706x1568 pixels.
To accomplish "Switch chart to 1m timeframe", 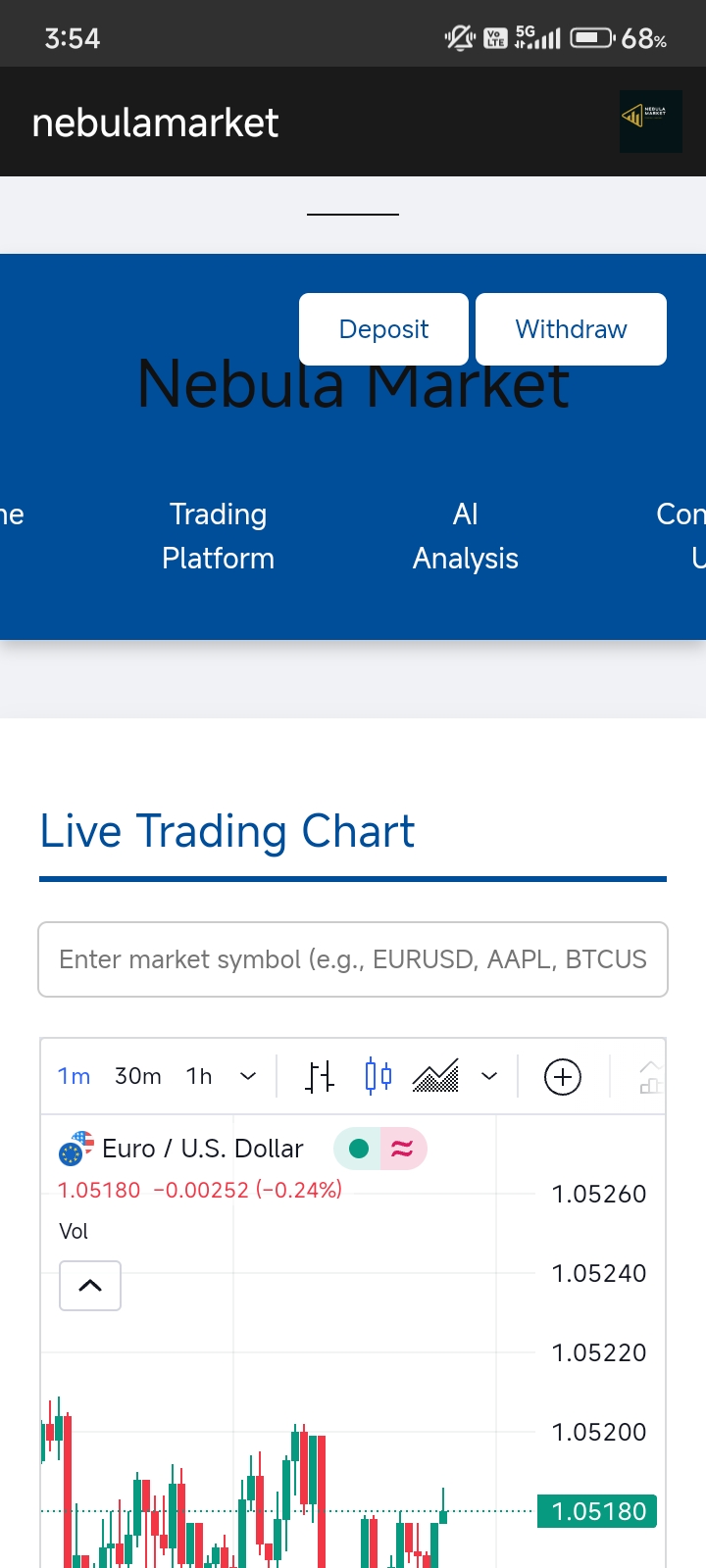I will coord(74,1077).
